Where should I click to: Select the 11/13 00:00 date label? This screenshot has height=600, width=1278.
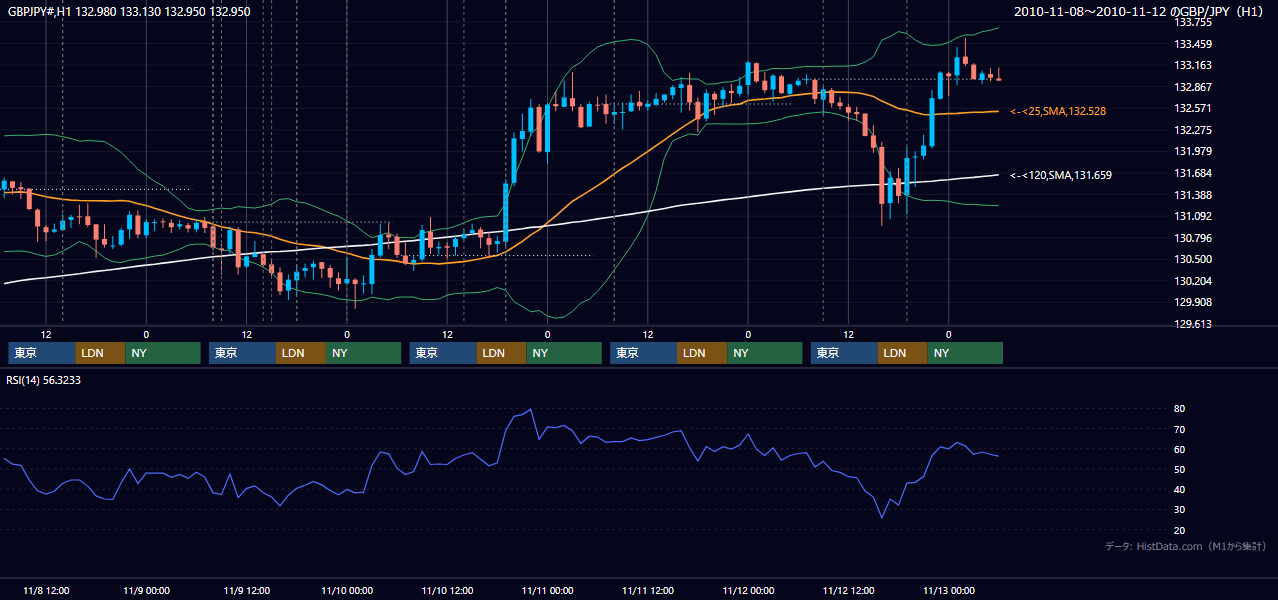click(x=949, y=590)
